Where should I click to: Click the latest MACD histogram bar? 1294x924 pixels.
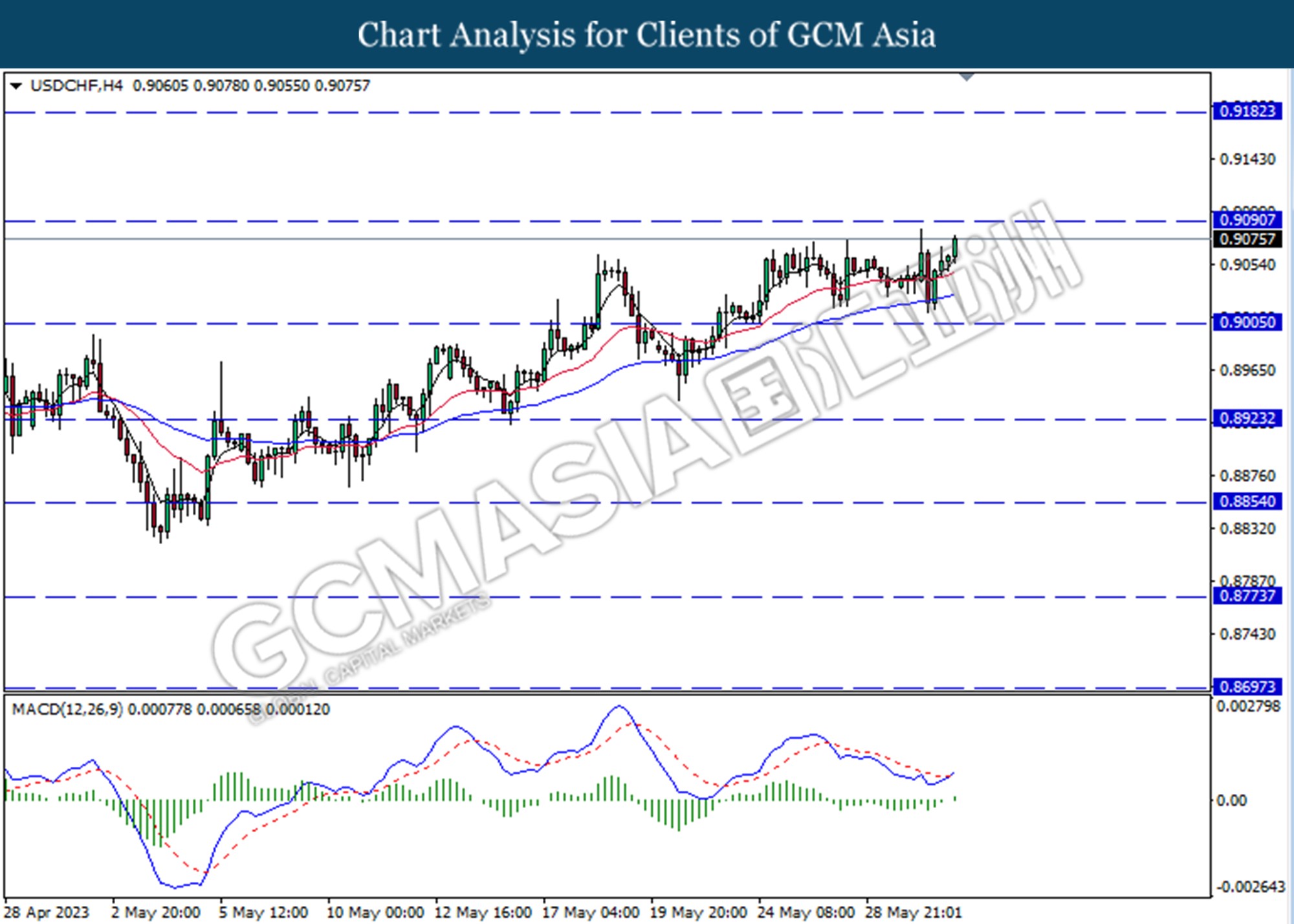tap(955, 798)
